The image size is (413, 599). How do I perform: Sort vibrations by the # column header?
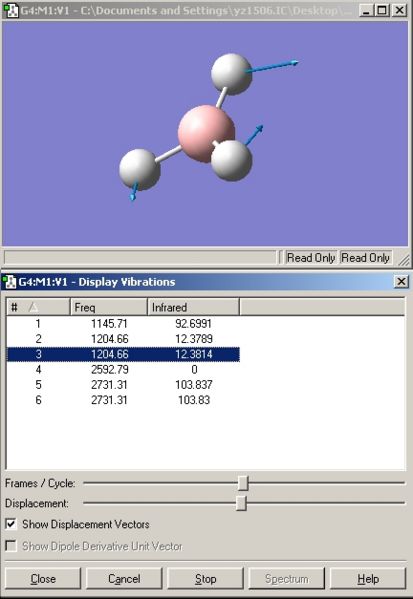click(x=38, y=307)
